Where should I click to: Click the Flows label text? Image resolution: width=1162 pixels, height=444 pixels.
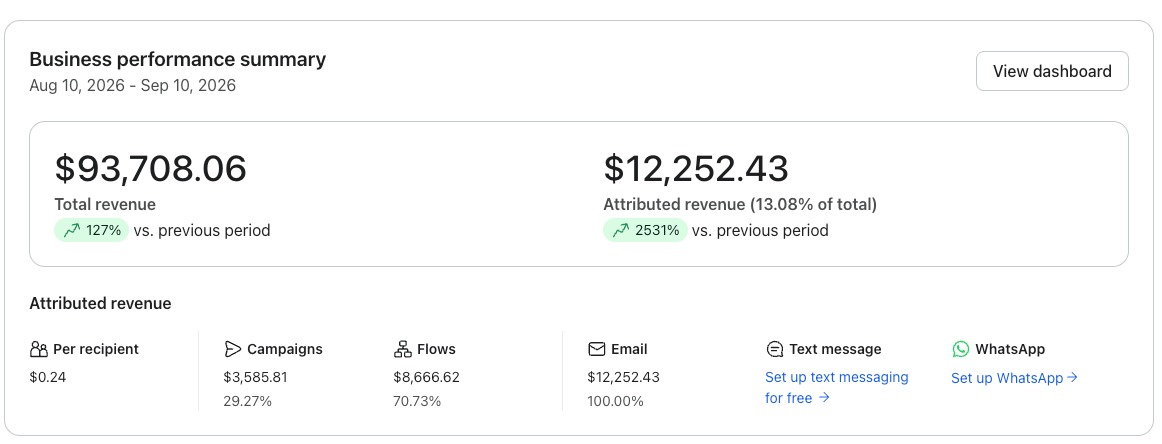click(436, 349)
